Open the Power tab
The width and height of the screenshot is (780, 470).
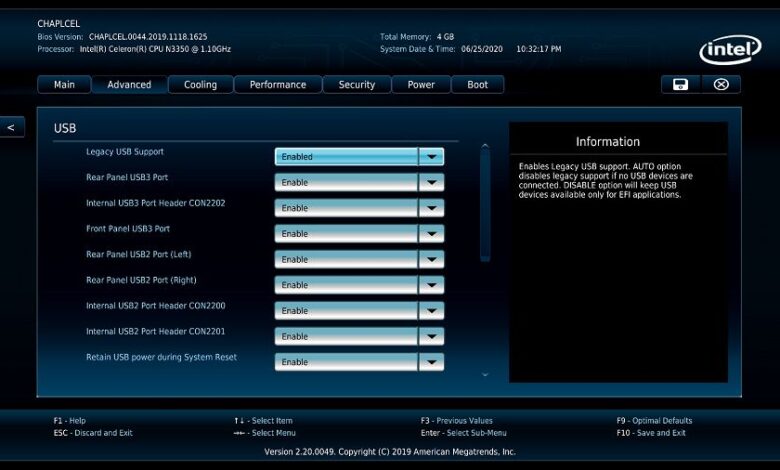click(421, 85)
